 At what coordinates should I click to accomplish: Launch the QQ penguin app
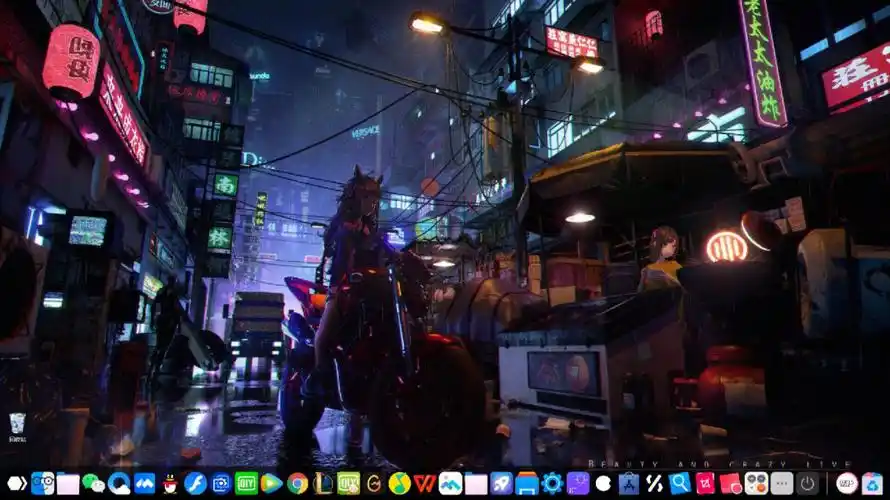click(170, 483)
